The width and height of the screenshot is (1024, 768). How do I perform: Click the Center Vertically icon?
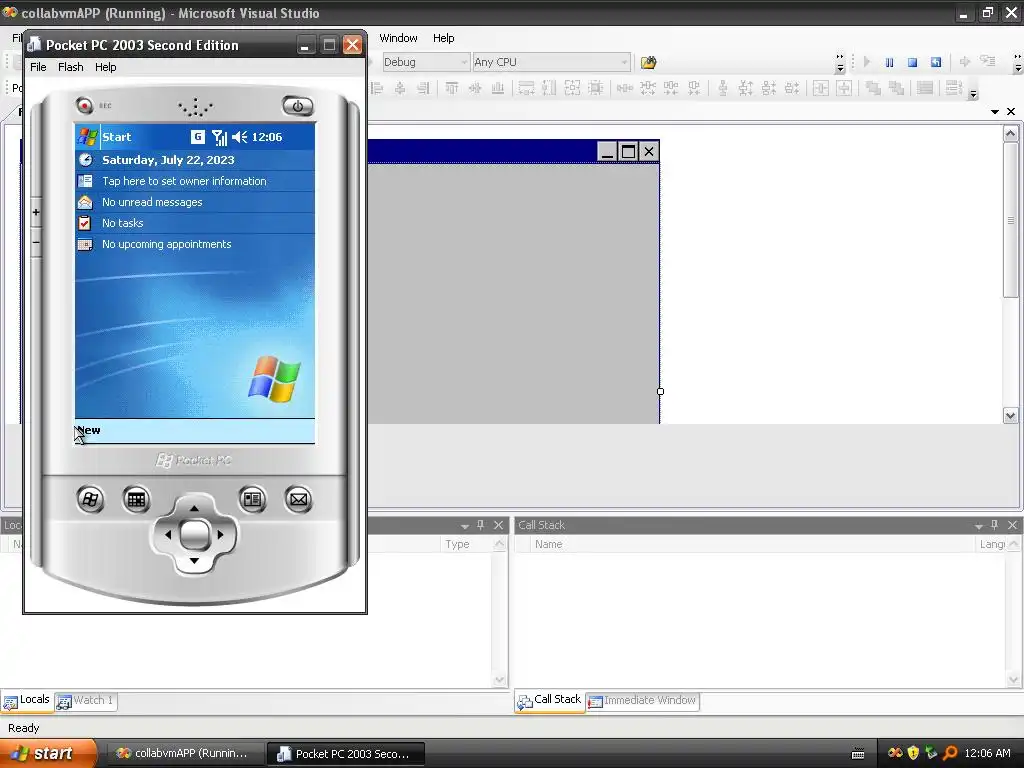point(844,88)
